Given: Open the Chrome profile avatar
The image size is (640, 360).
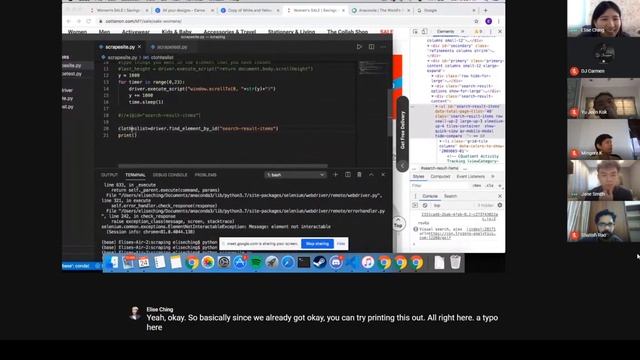Looking at the screenshot, I should tap(489, 21).
